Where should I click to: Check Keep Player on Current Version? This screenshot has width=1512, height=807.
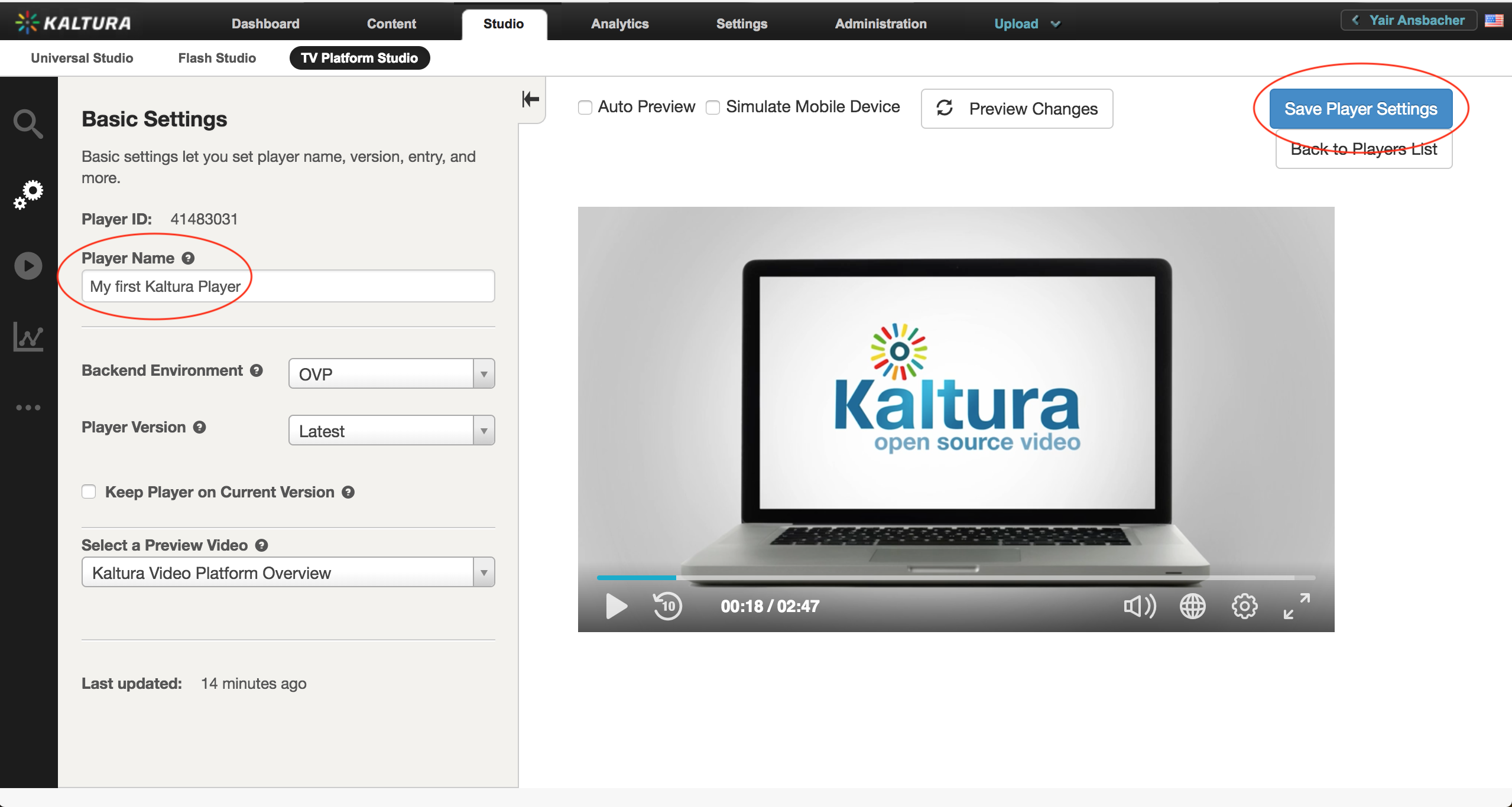(89, 492)
